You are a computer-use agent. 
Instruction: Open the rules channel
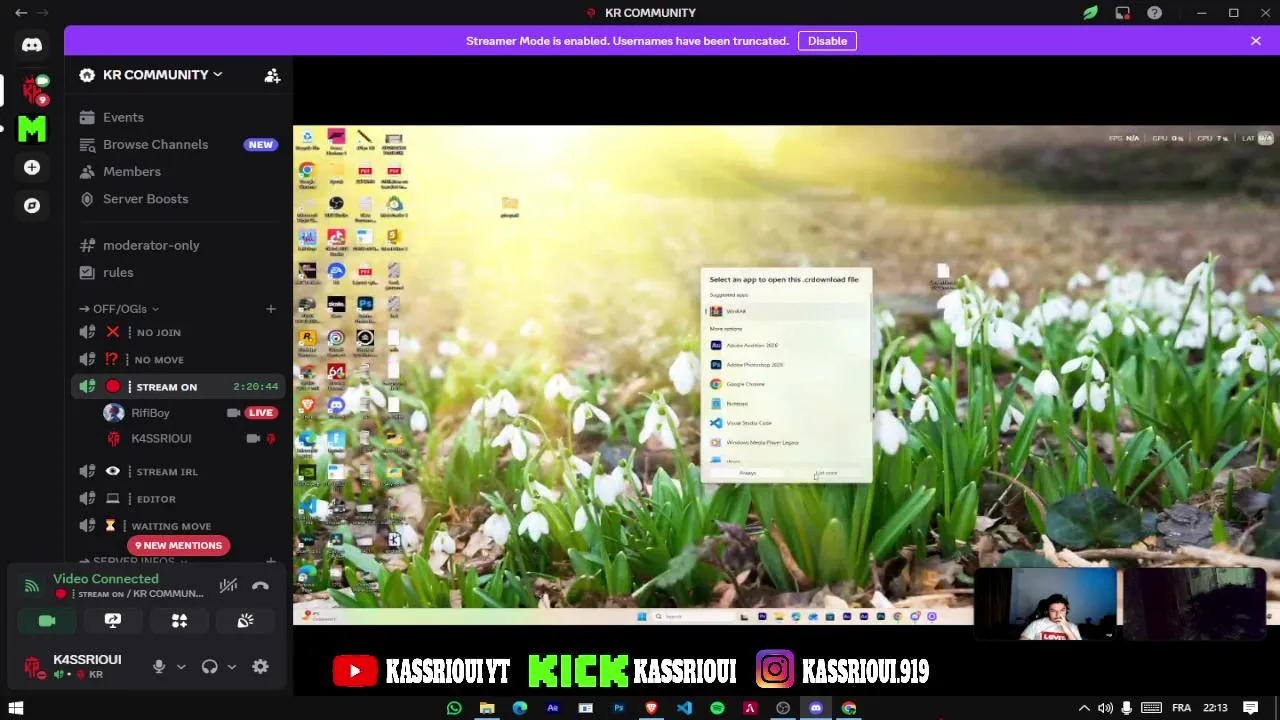(178, 272)
